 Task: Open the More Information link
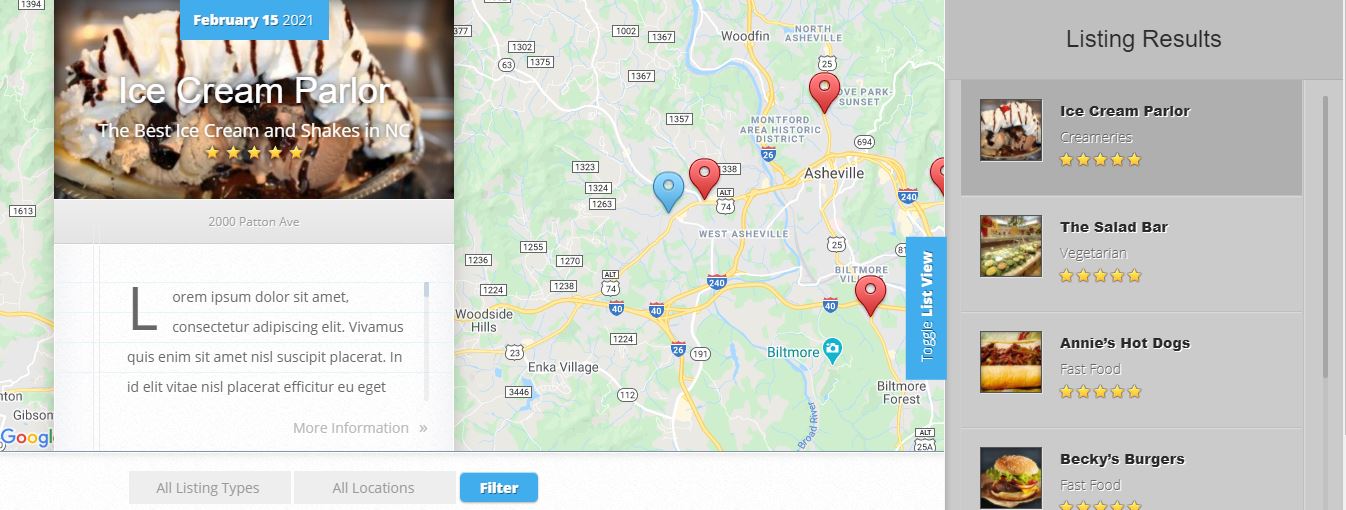coord(351,428)
